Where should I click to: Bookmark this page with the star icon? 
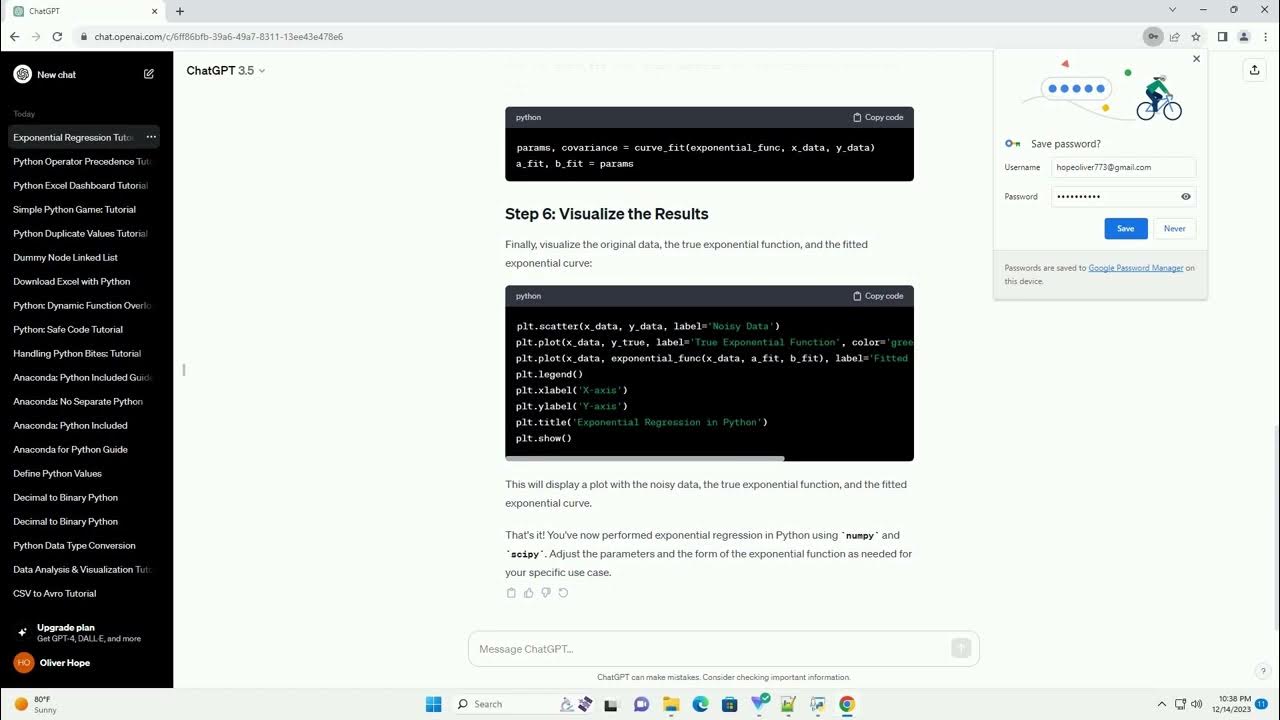pyautogui.click(x=1195, y=37)
